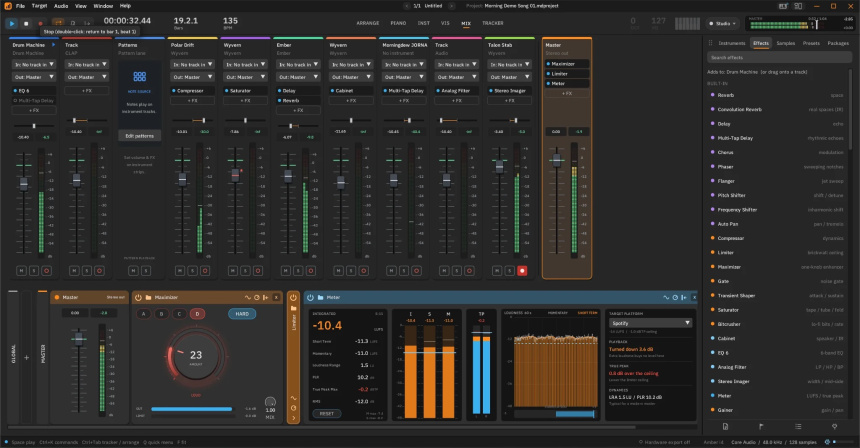Image resolution: width=860 pixels, height=448 pixels.
Task: Click the Meter panel sidechain routing icon
Action: (684, 297)
